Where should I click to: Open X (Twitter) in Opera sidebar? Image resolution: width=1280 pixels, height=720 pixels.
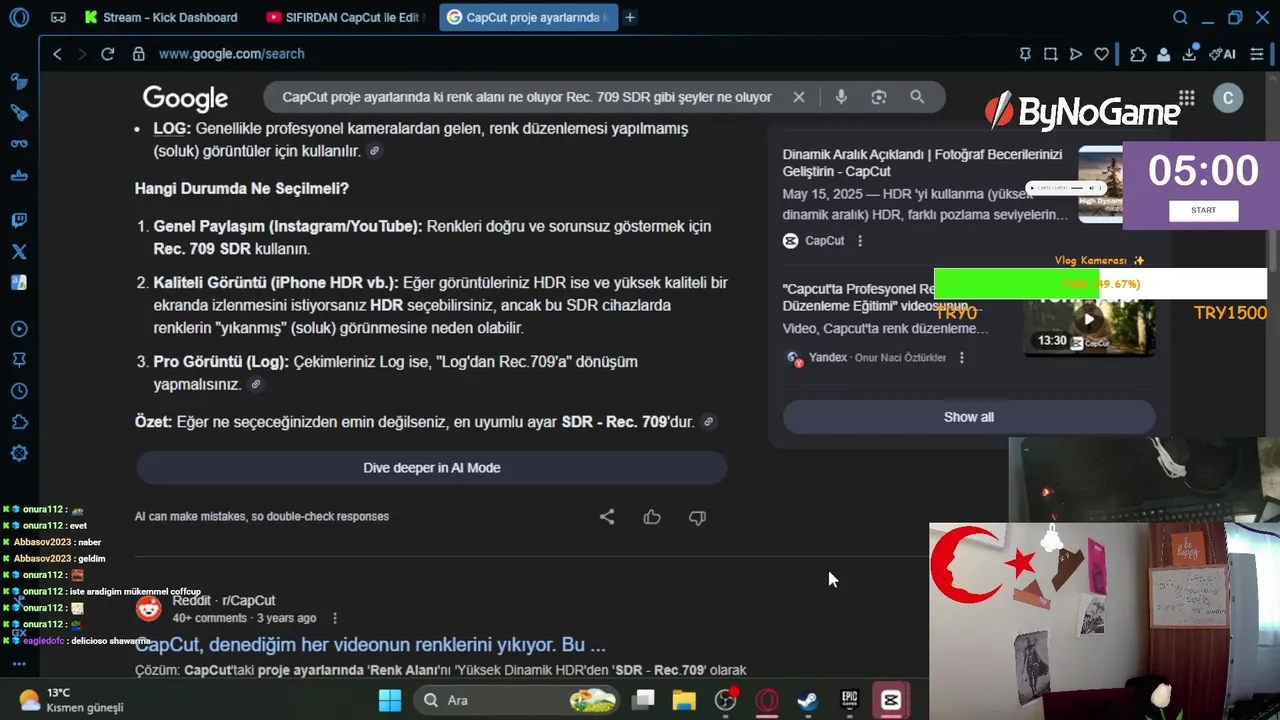point(19,252)
